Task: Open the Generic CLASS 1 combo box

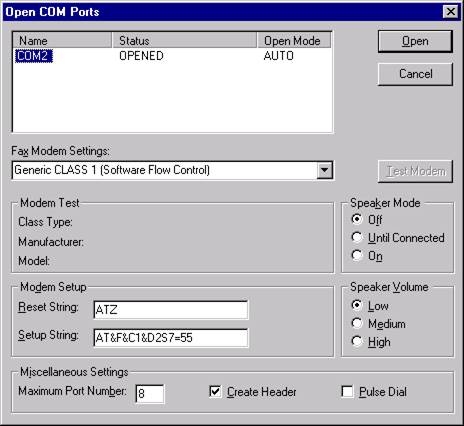Action: (172, 170)
